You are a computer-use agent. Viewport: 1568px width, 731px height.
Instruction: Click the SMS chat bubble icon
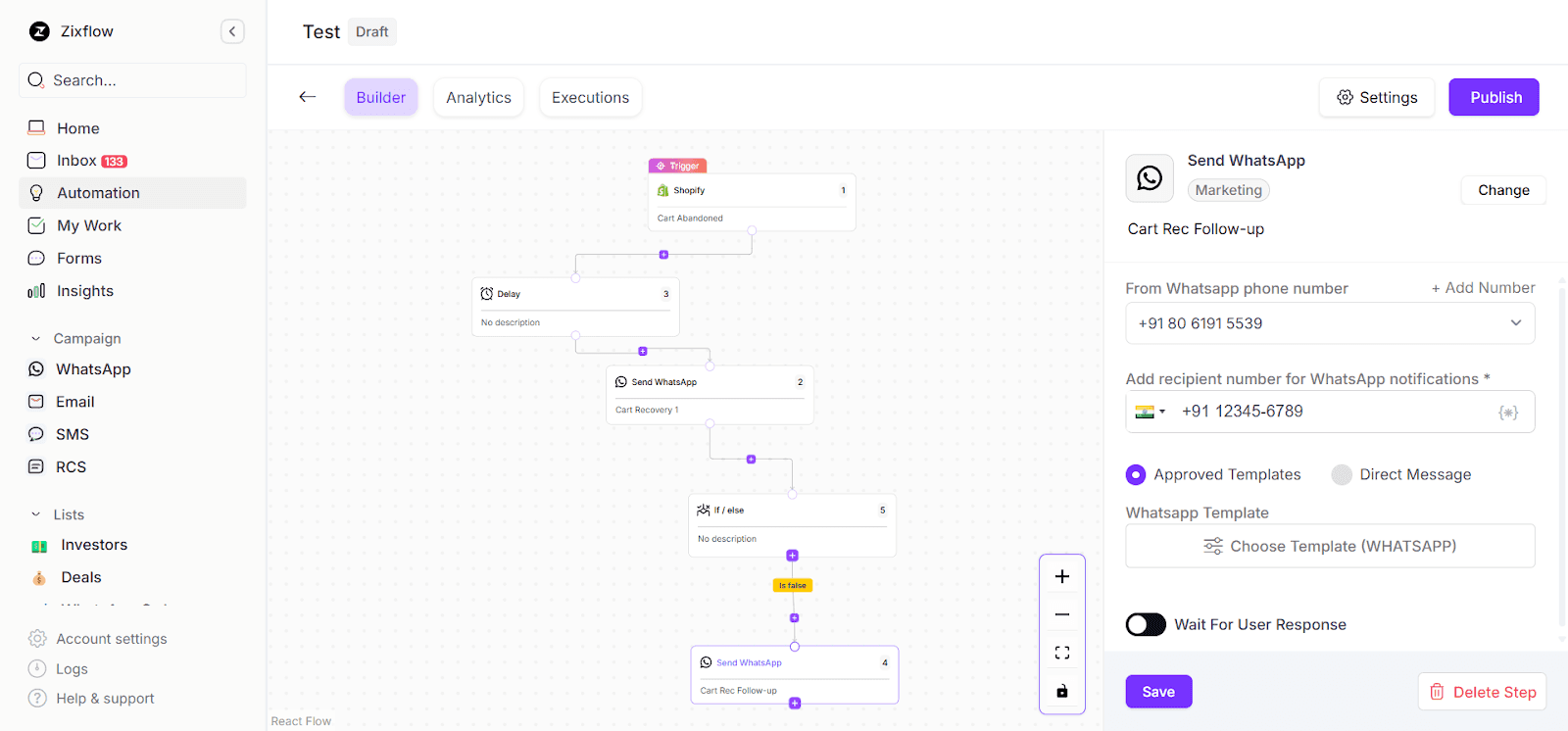coord(36,434)
